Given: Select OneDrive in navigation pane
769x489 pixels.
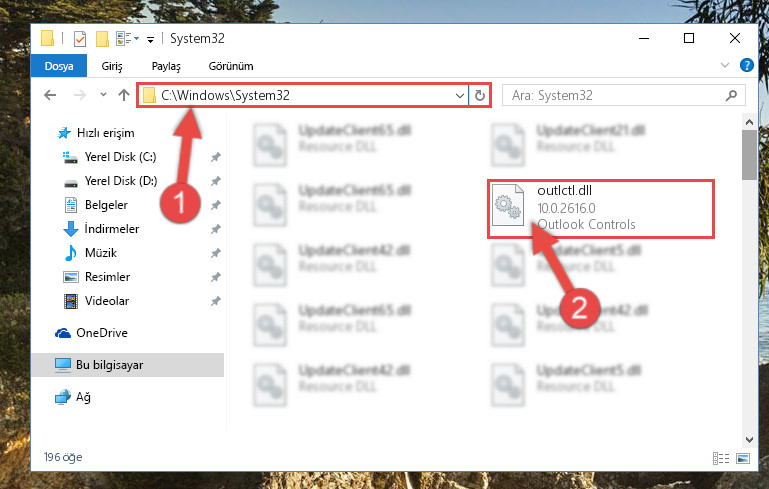Looking at the screenshot, I should pos(102,333).
